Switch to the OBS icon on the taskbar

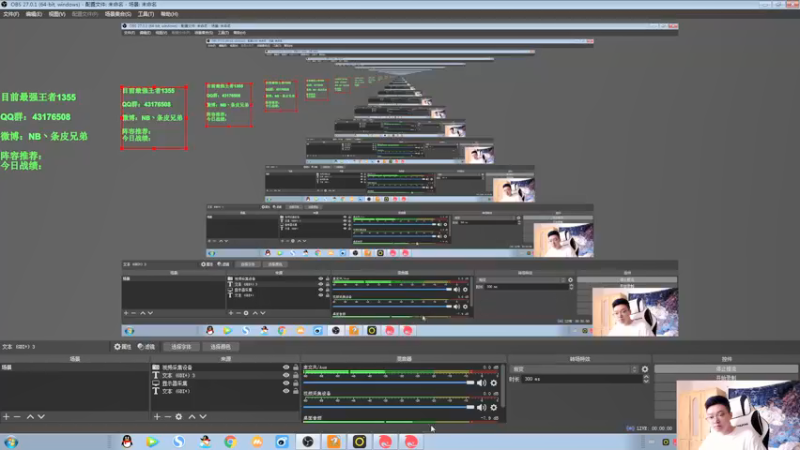click(x=308, y=442)
